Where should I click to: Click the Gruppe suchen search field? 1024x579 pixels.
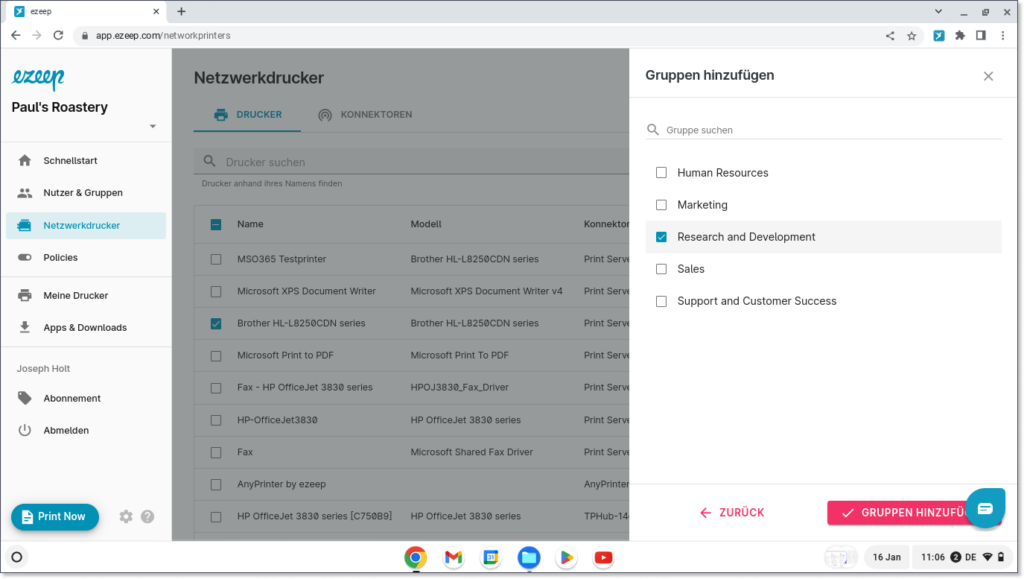pyautogui.click(x=824, y=130)
